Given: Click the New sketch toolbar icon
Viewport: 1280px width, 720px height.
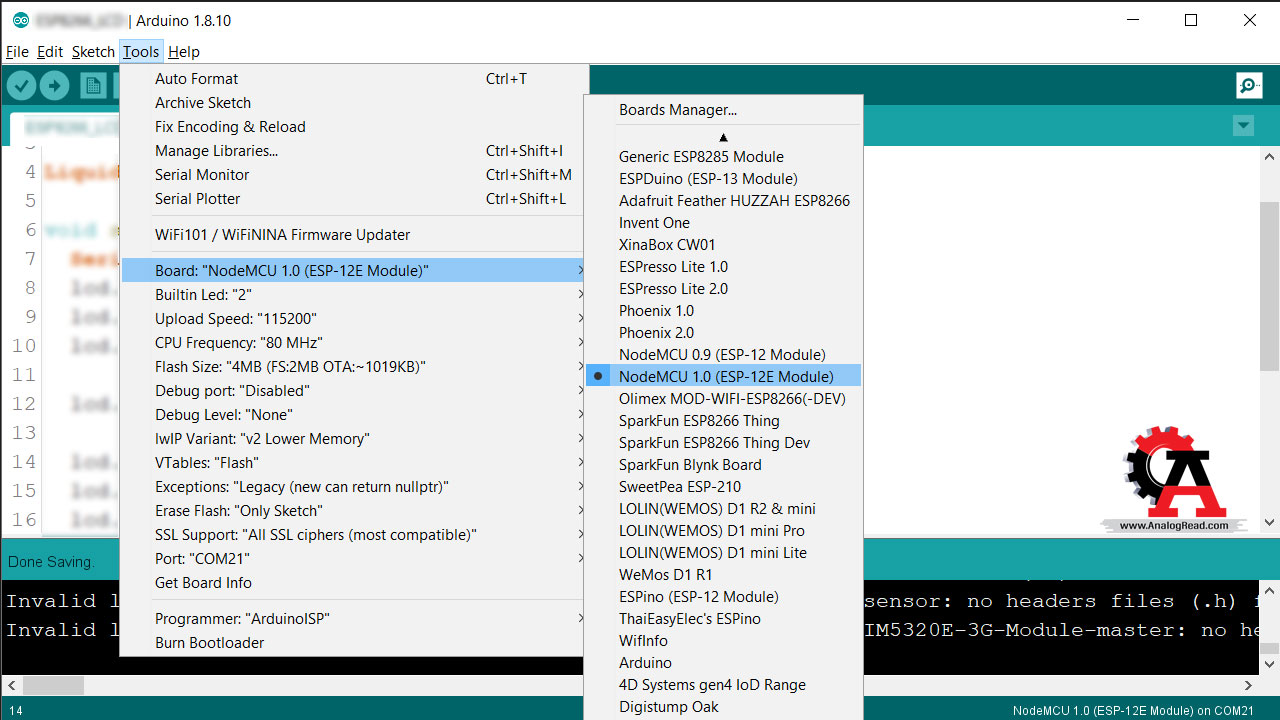Looking at the screenshot, I should click(x=93, y=86).
